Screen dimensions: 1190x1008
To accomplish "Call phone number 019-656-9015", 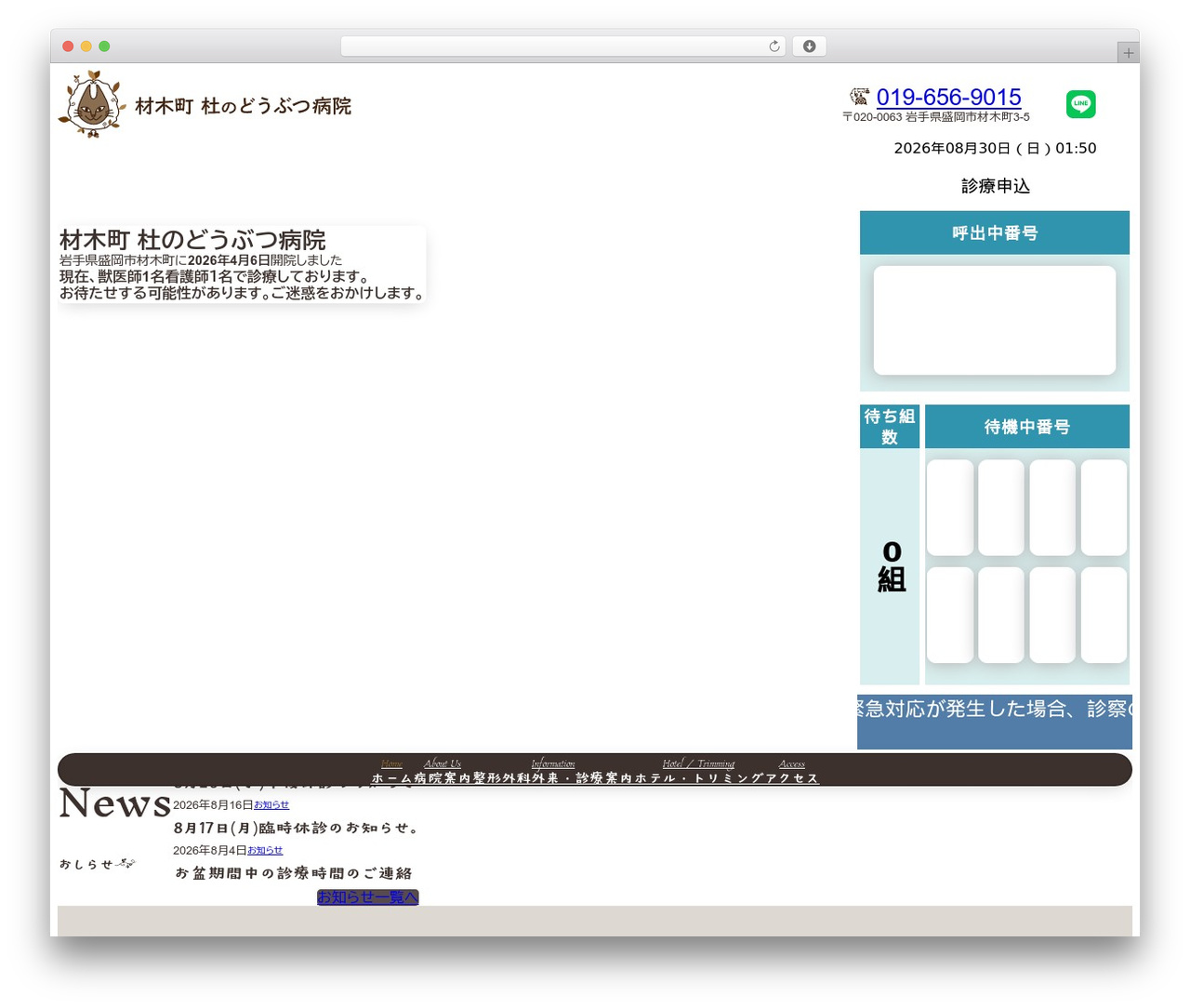I will coord(948,97).
